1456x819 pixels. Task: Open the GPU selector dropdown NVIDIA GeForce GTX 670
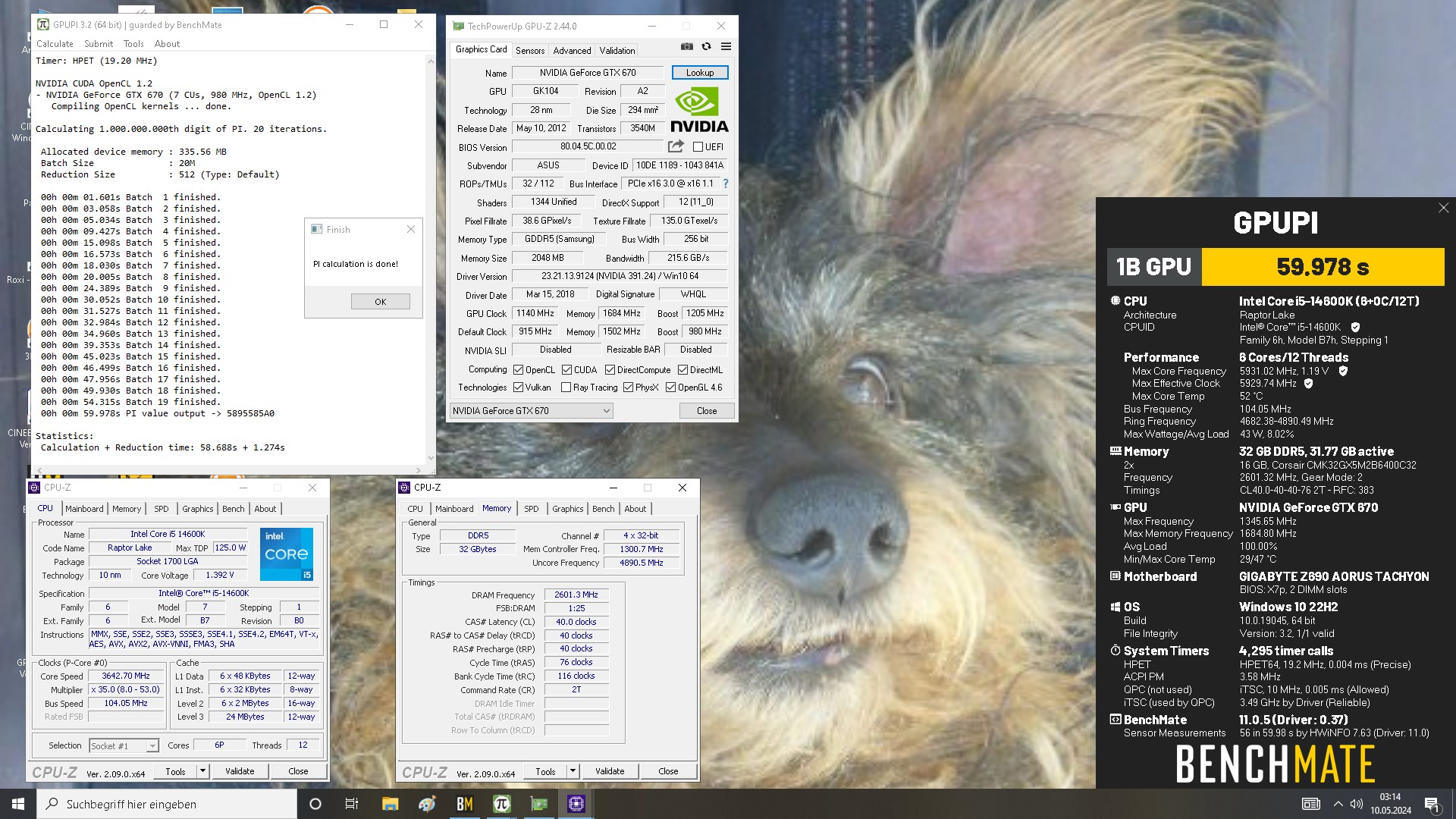click(x=531, y=411)
